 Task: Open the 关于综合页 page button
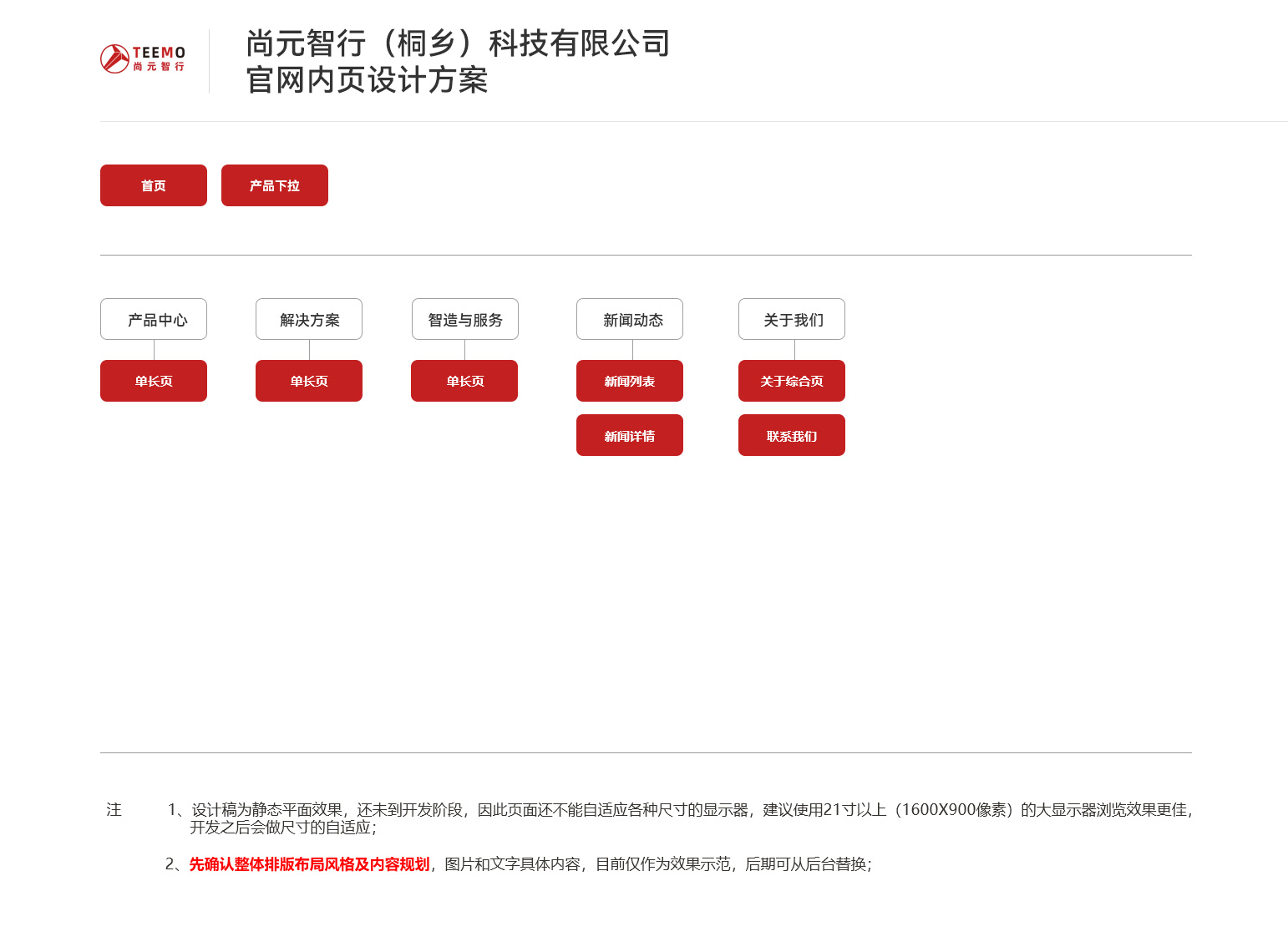(792, 381)
